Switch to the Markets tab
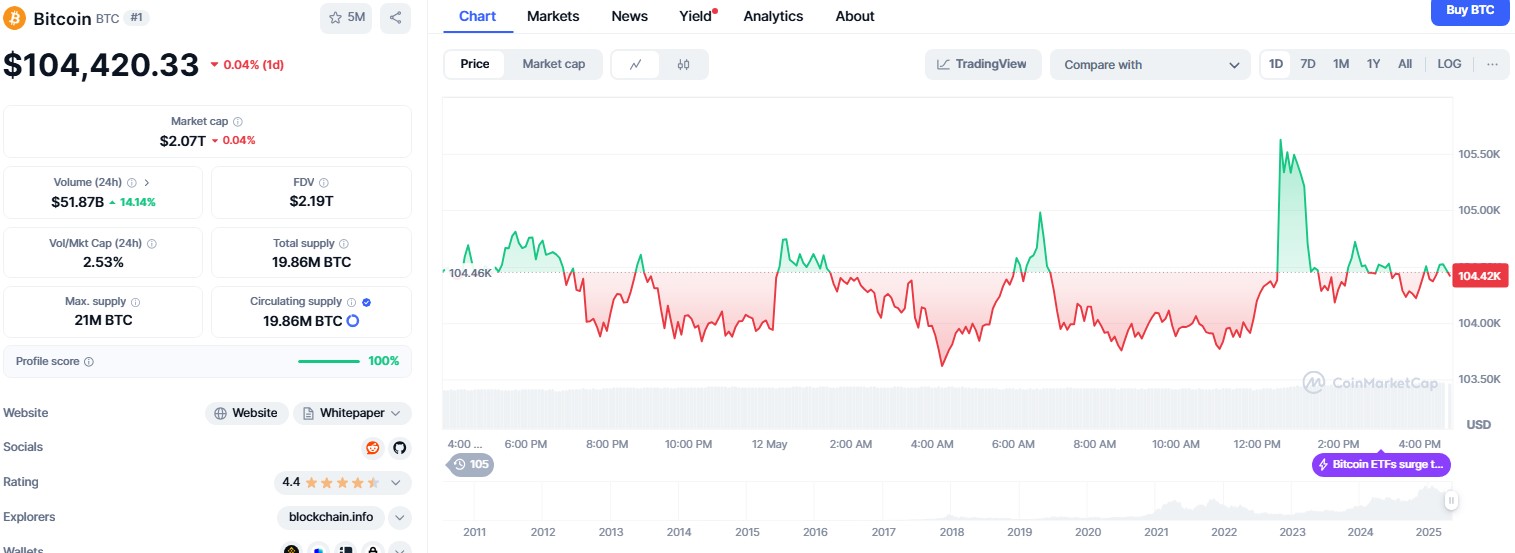This screenshot has width=1515, height=553. 553,16
